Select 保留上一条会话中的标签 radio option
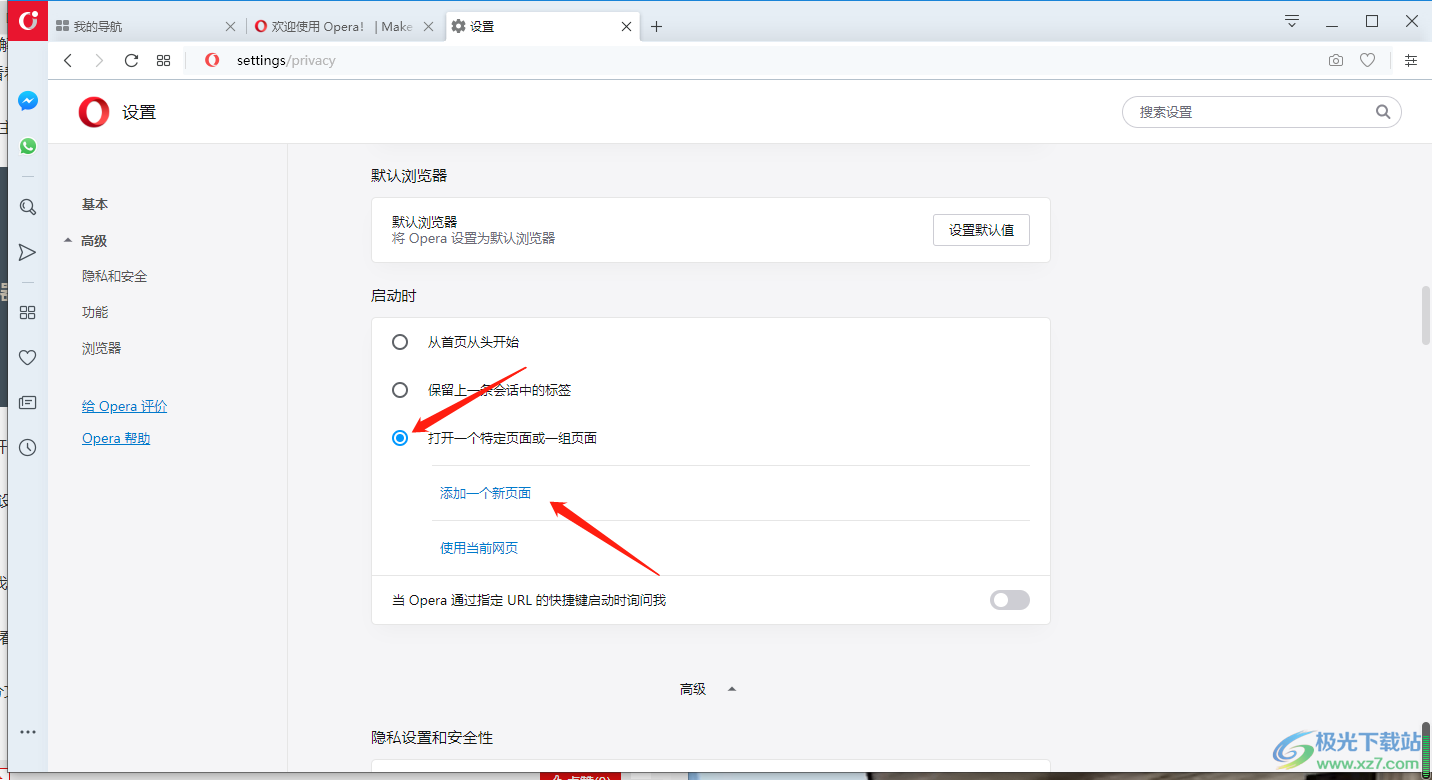This screenshot has height=780, width=1432. [x=400, y=390]
